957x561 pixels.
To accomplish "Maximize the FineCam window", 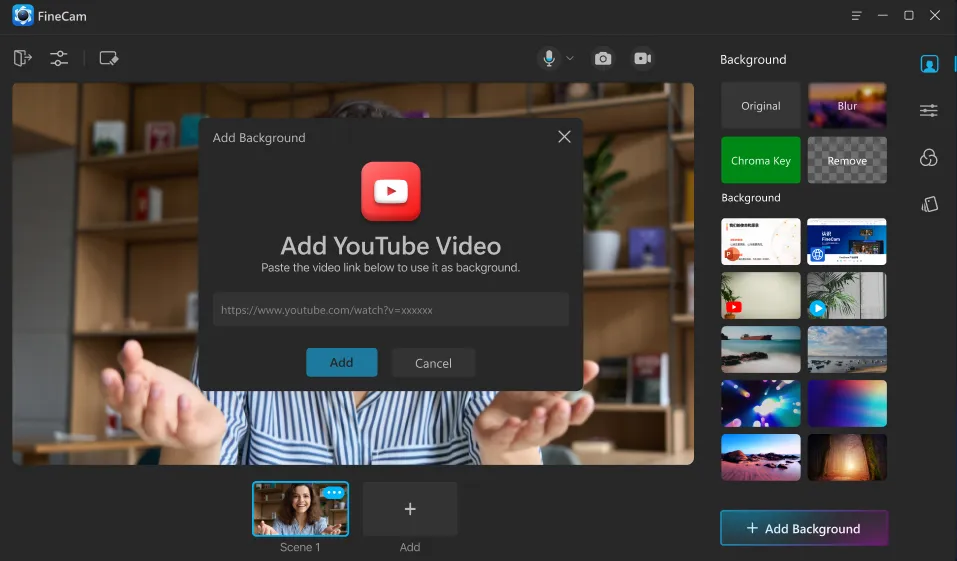I will pyautogui.click(x=909, y=15).
